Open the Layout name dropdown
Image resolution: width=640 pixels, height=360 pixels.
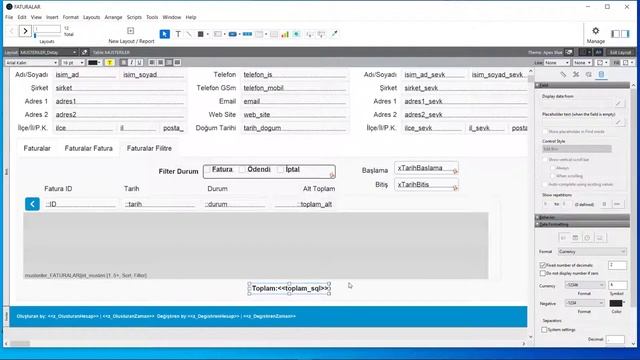[x=48, y=52]
